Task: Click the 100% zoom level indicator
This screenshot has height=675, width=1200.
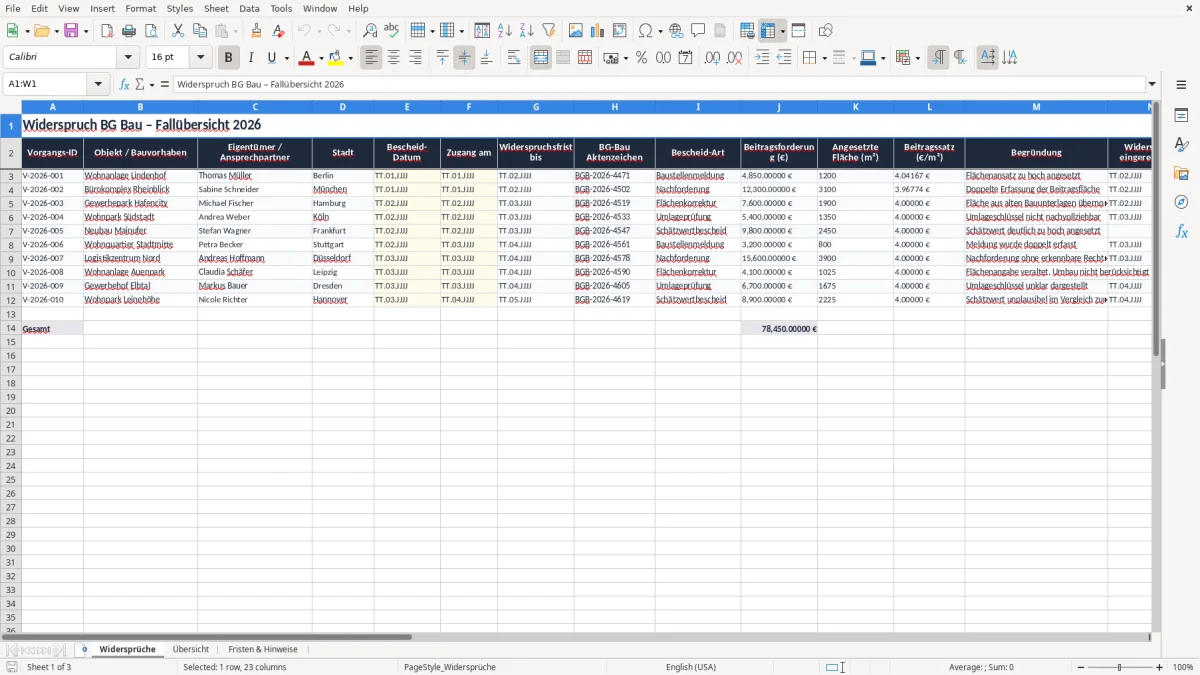Action: pos(1182,667)
